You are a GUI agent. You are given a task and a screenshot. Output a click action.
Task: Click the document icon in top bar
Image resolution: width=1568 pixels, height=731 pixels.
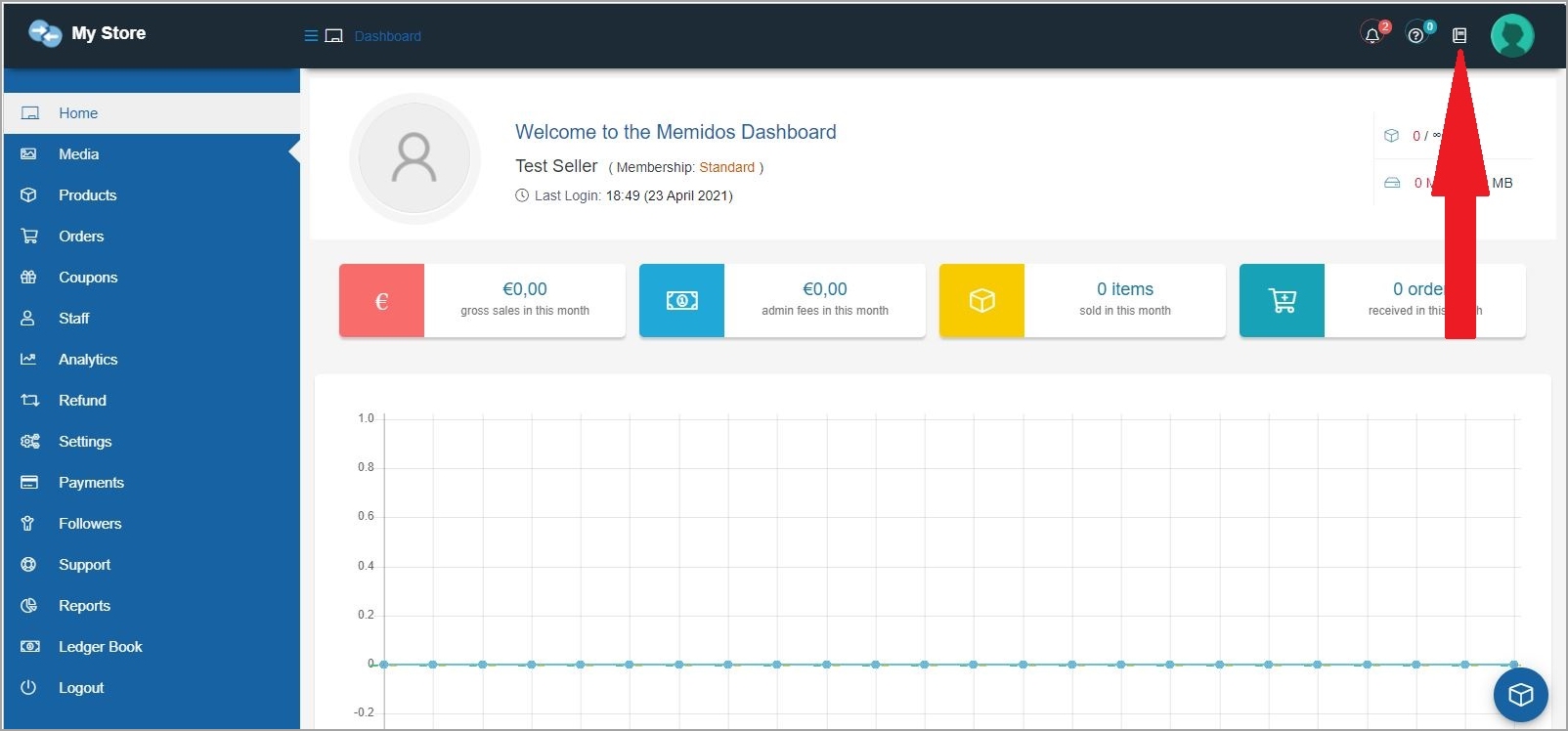tap(1459, 35)
